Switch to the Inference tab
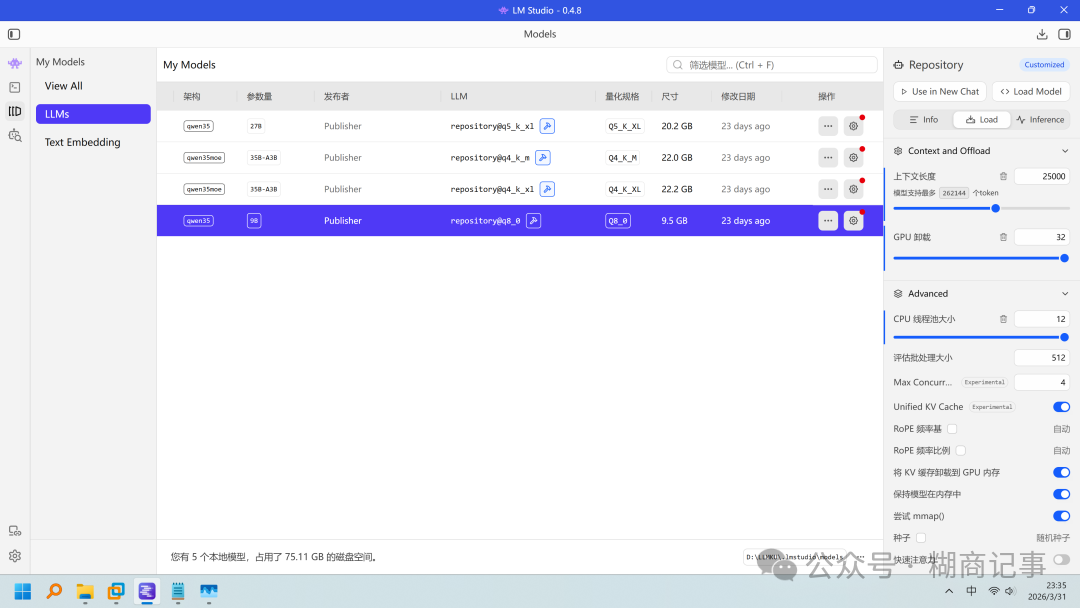The image size is (1080, 608). point(1040,120)
